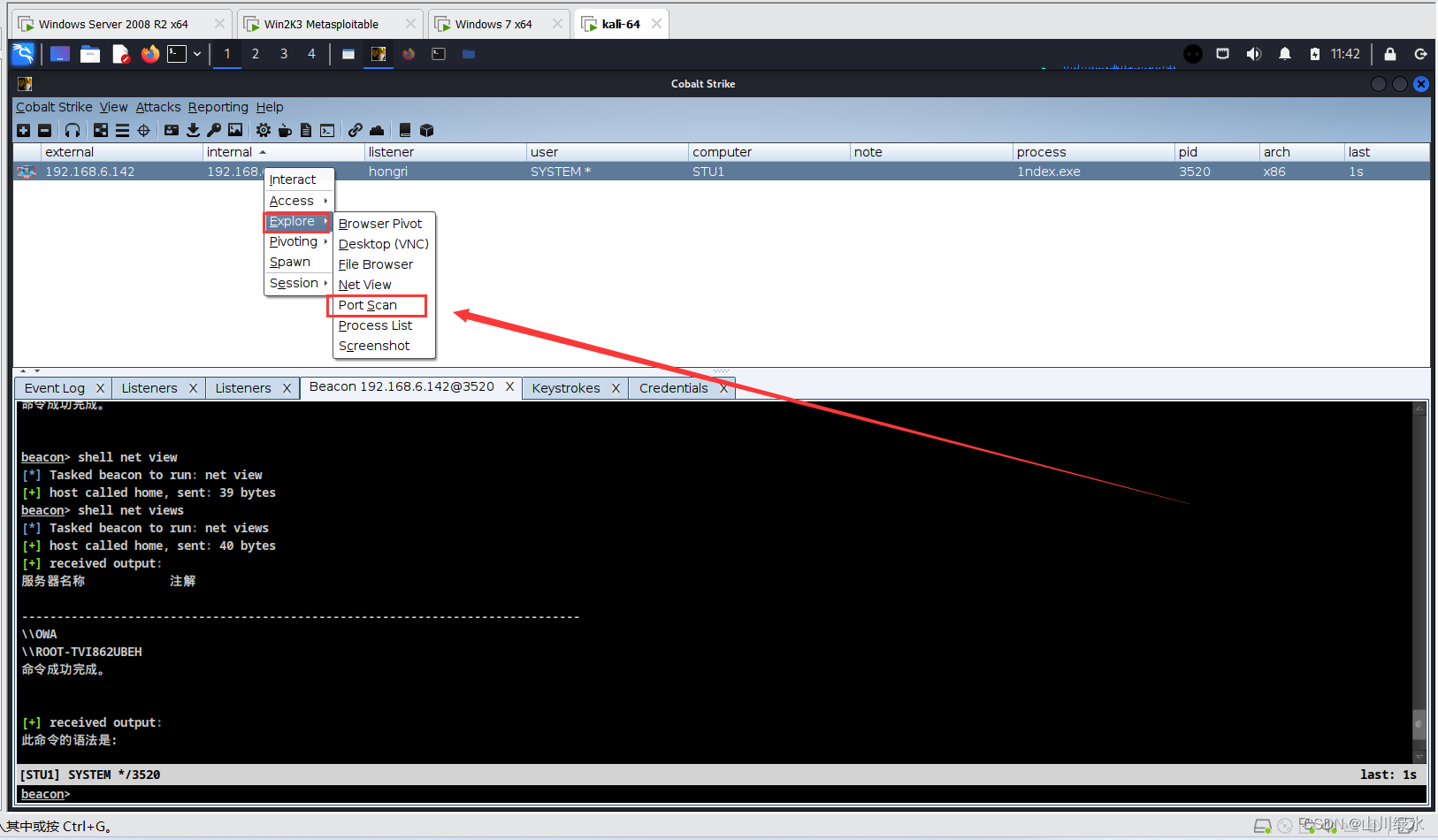
Task: Open Keystrokes key icon in toolbar
Action: tap(214, 130)
